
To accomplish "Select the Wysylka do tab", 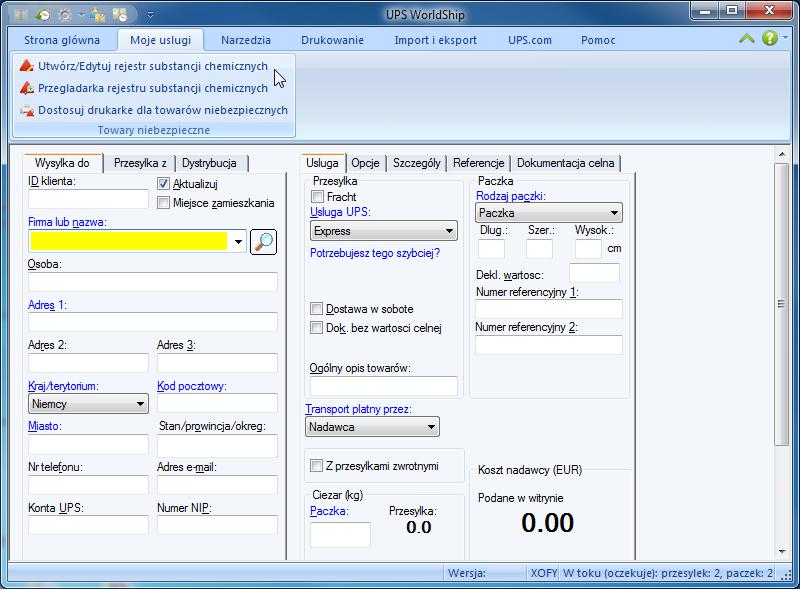I will click(62, 163).
